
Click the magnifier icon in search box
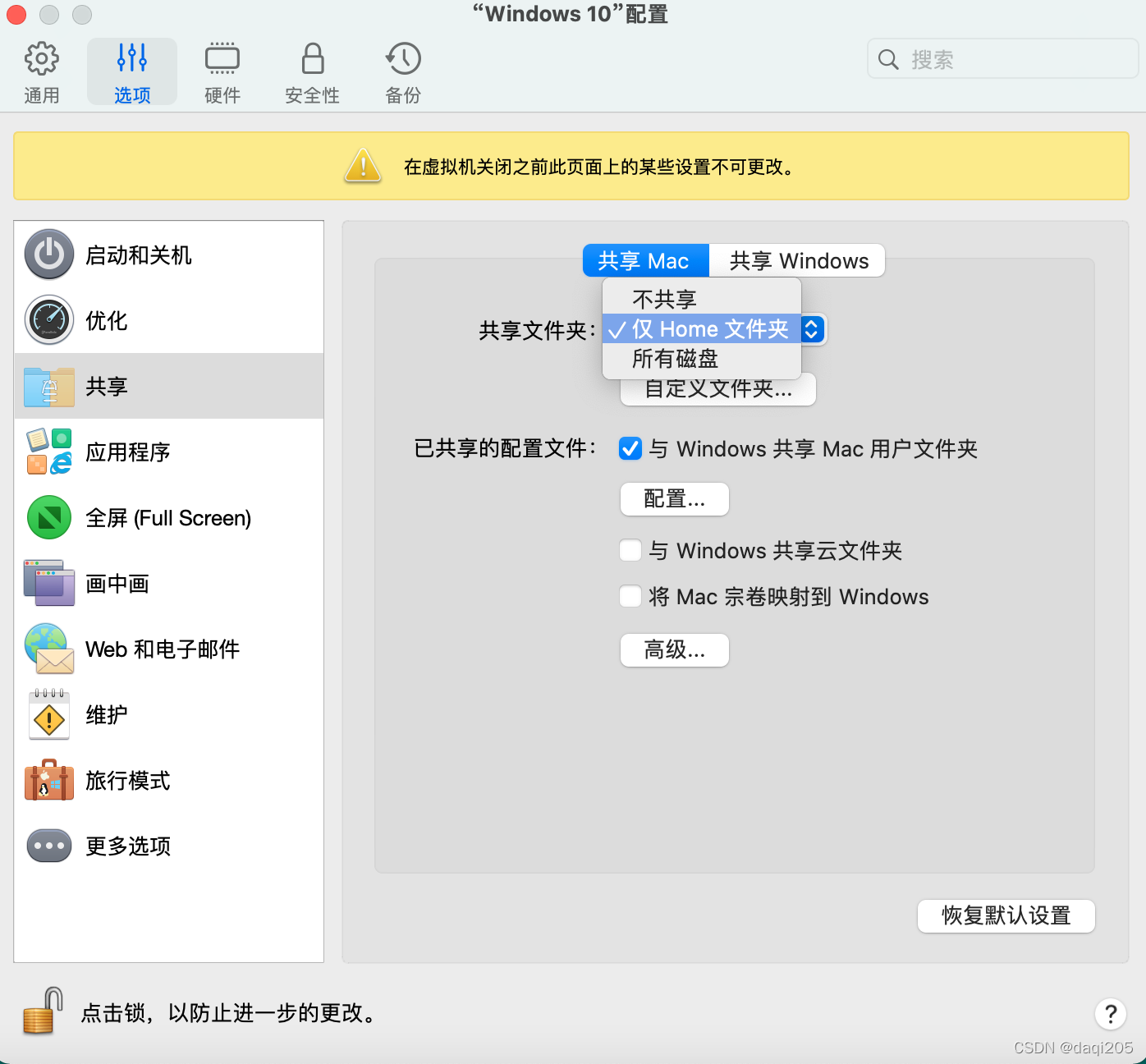click(888, 59)
